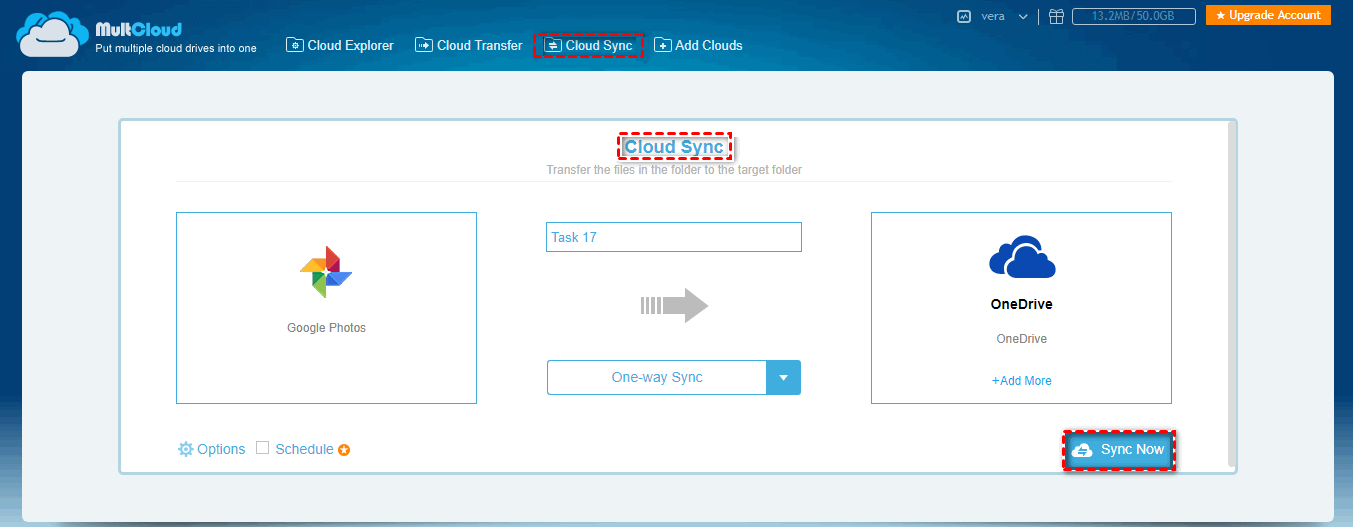Enable the Schedule checkbox
This screenshot has height=527, width=1353.
263,448
